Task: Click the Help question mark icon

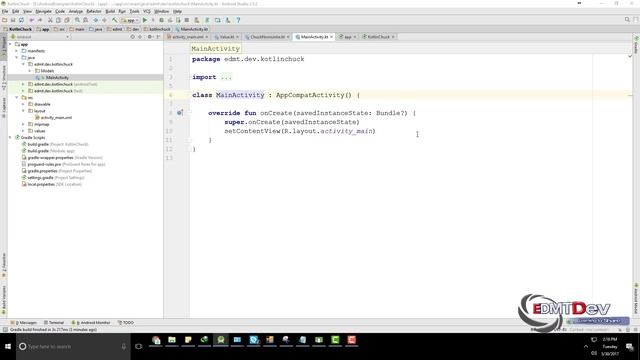Action: tap(238, 20)
